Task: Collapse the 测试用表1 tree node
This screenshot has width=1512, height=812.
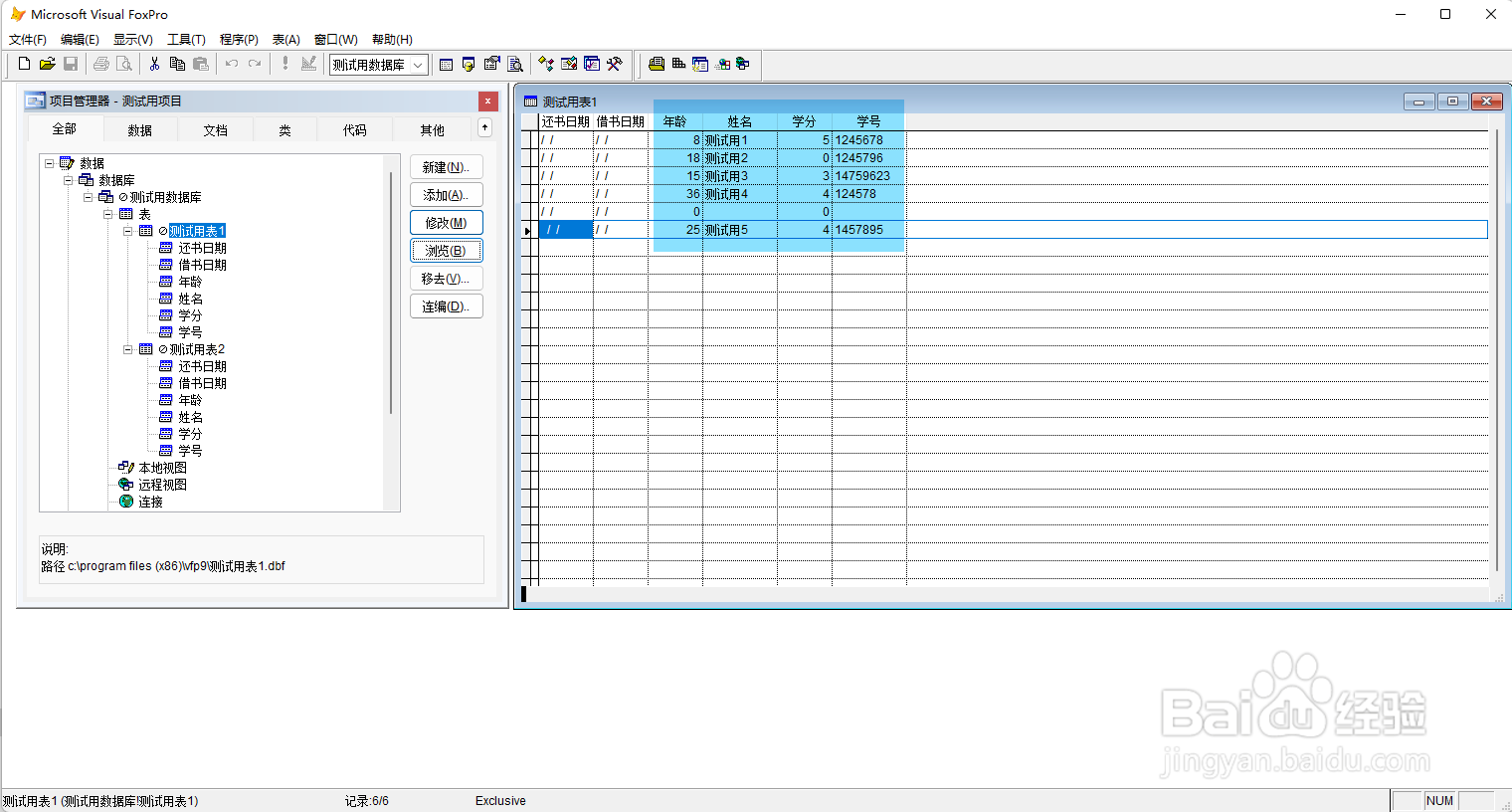Action: pyautogui.click(x=128, y=231)
